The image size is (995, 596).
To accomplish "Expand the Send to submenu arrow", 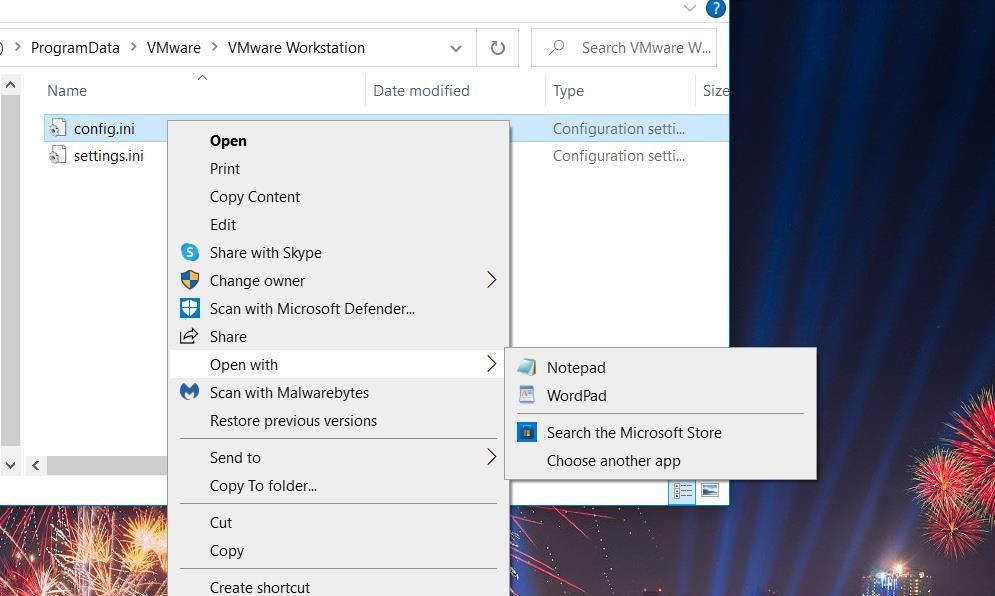I will [x=491, y=457].
